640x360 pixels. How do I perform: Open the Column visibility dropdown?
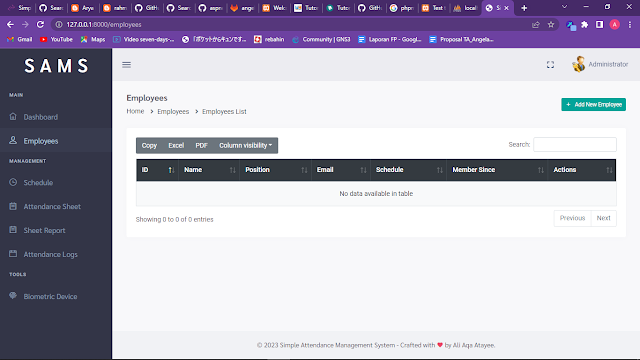(245, 145)
